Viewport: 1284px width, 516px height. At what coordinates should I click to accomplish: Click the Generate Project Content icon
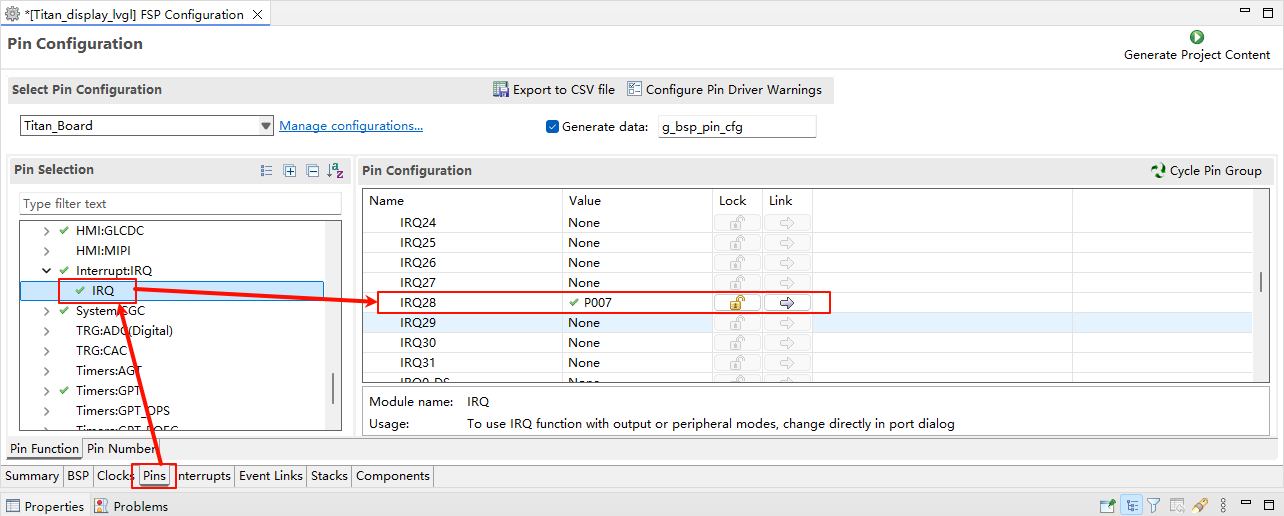coord(1196,37)
